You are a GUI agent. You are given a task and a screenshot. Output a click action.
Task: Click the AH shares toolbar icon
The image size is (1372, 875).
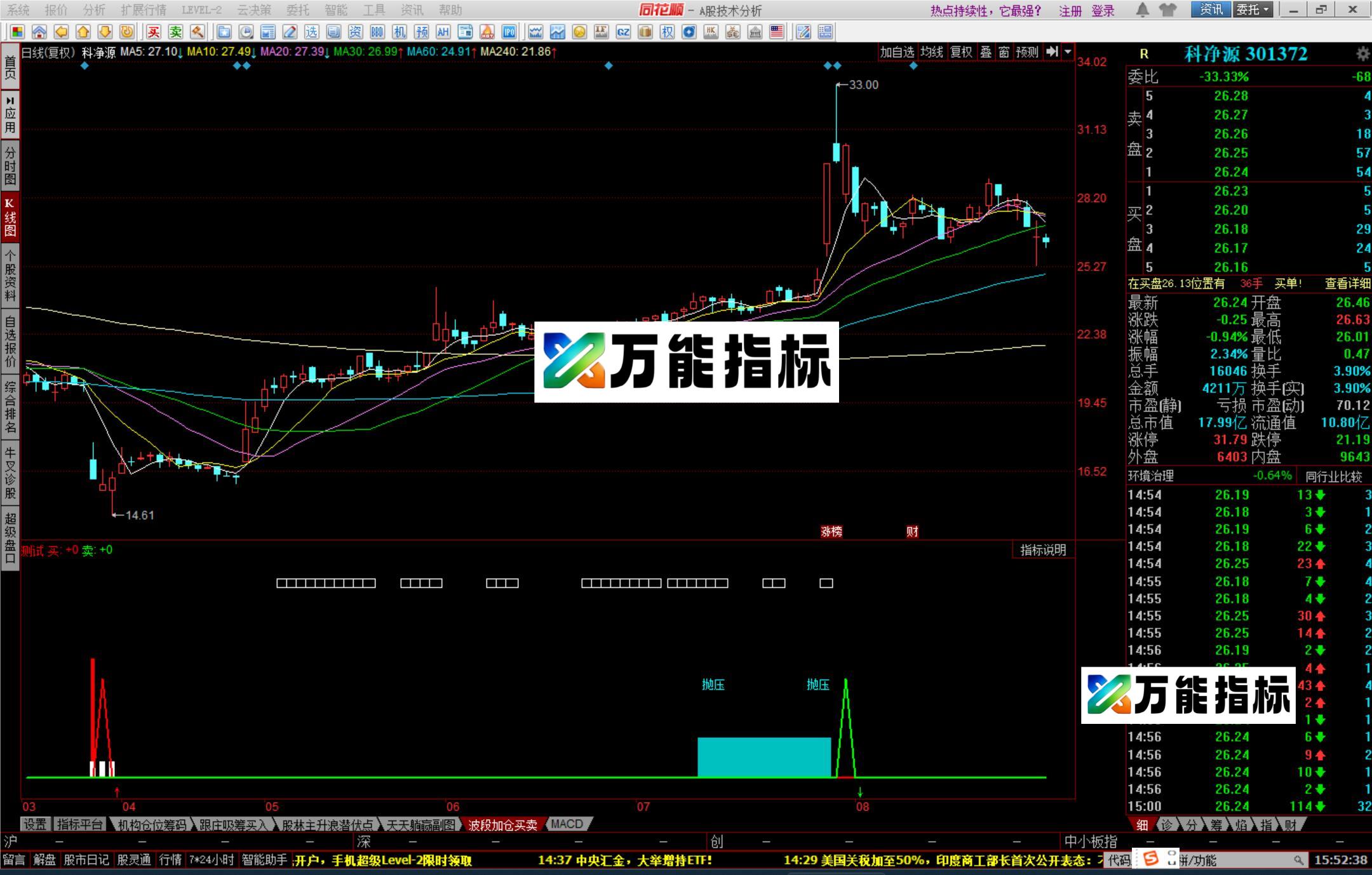point(443,32)
